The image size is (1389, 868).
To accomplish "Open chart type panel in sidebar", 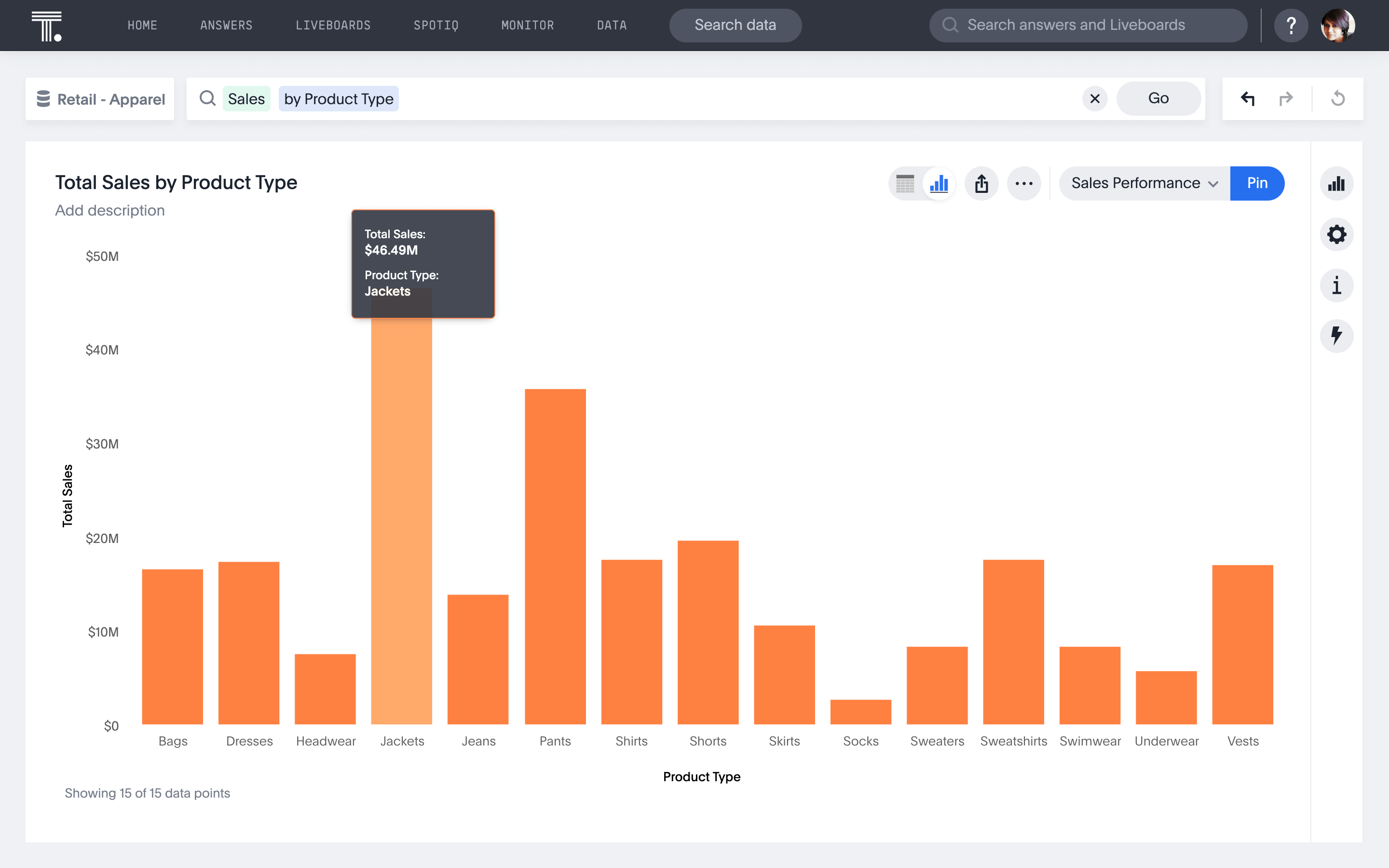I will point(1336,184).
